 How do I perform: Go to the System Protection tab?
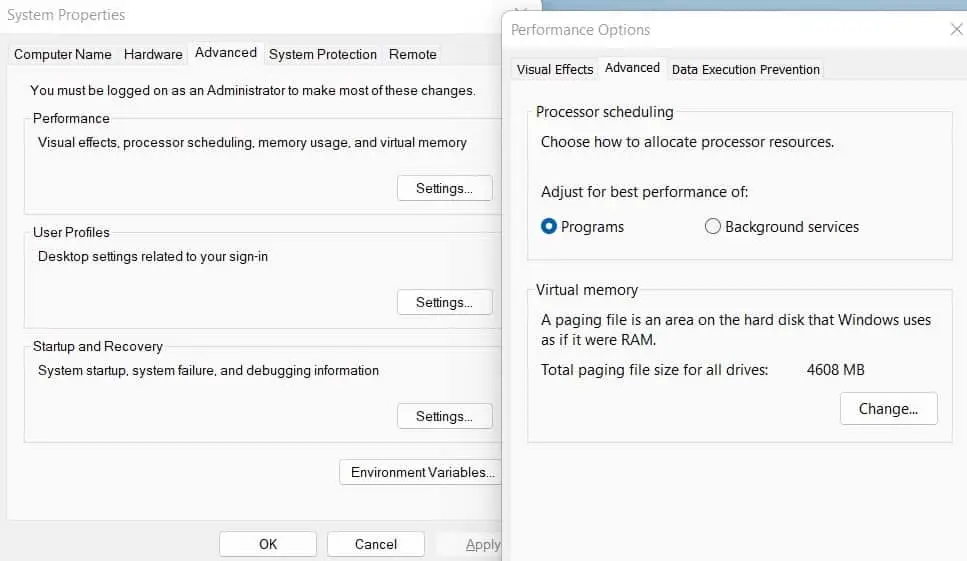coord(323,54)
